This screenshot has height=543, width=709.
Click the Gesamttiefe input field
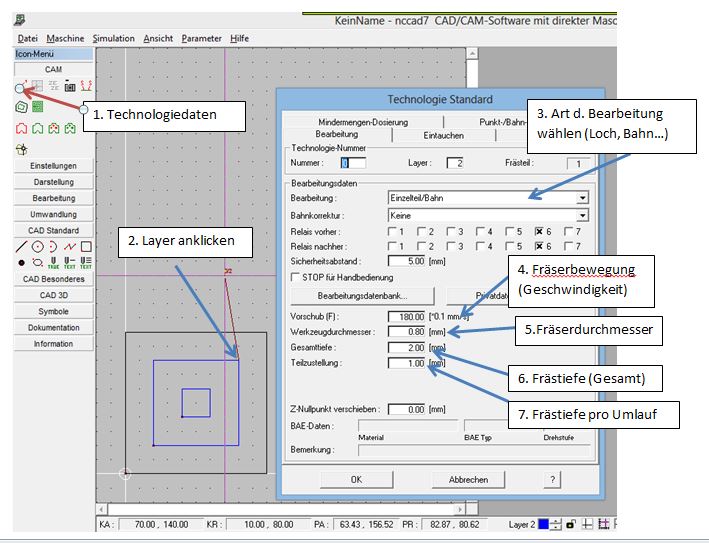click(x=407, y=347)
